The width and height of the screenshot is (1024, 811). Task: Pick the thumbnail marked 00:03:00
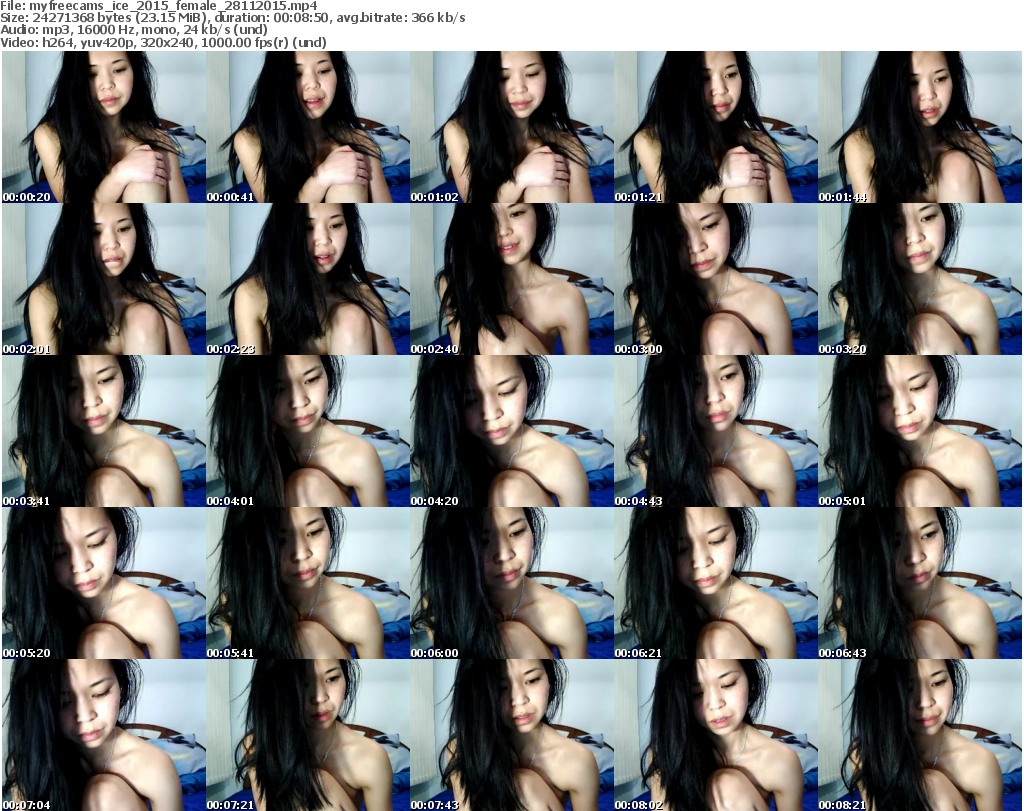click(716, 279)
